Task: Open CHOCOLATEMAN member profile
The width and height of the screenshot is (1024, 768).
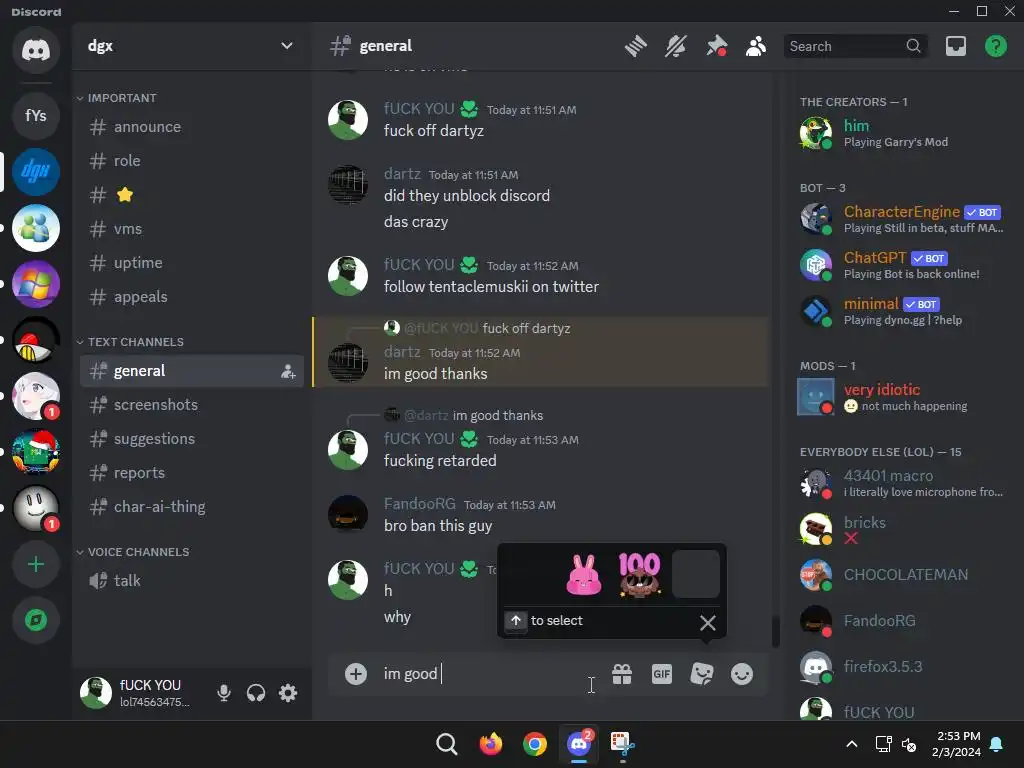Action: coord(903,575)
